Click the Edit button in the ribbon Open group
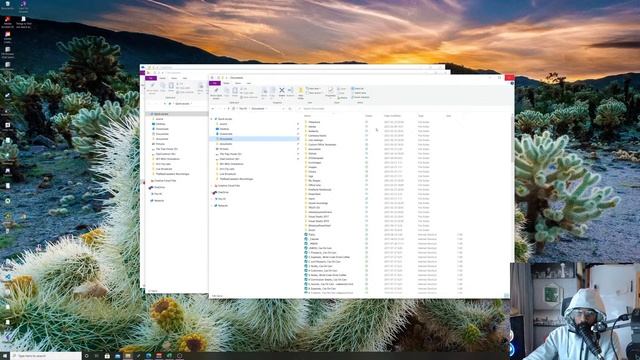Screen dimensions: 640x360 [342, 93]
